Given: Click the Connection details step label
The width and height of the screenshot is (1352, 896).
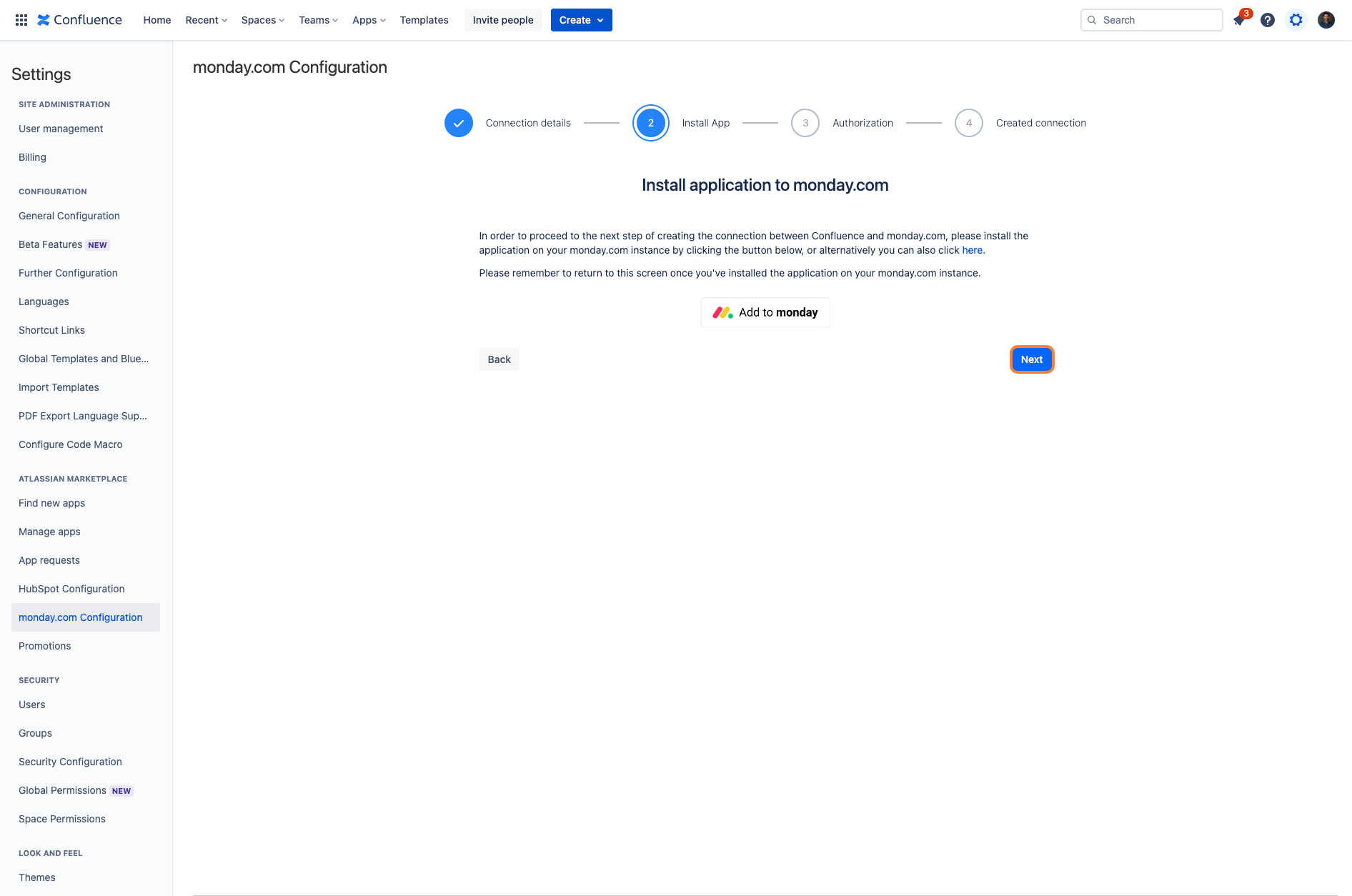Looking at the screenshot, I should point(528,123).
